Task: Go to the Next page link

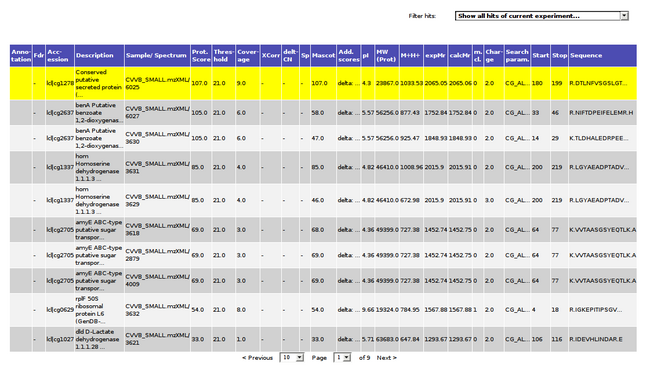Action: [x=386, y=358]
